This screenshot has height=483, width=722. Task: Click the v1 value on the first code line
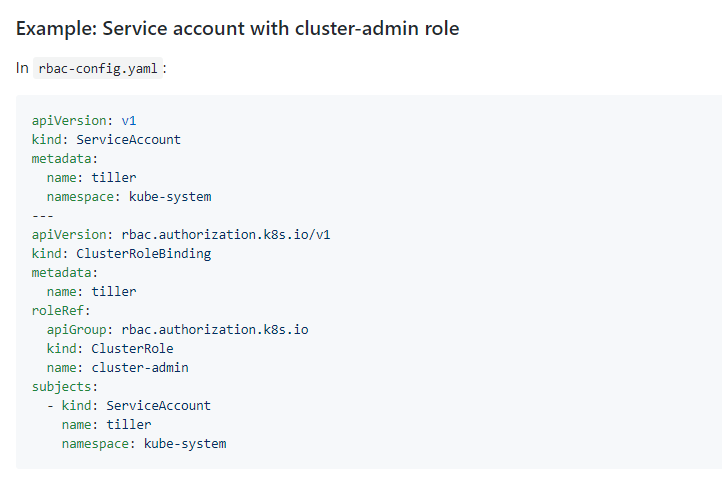[x=129, y=120]
